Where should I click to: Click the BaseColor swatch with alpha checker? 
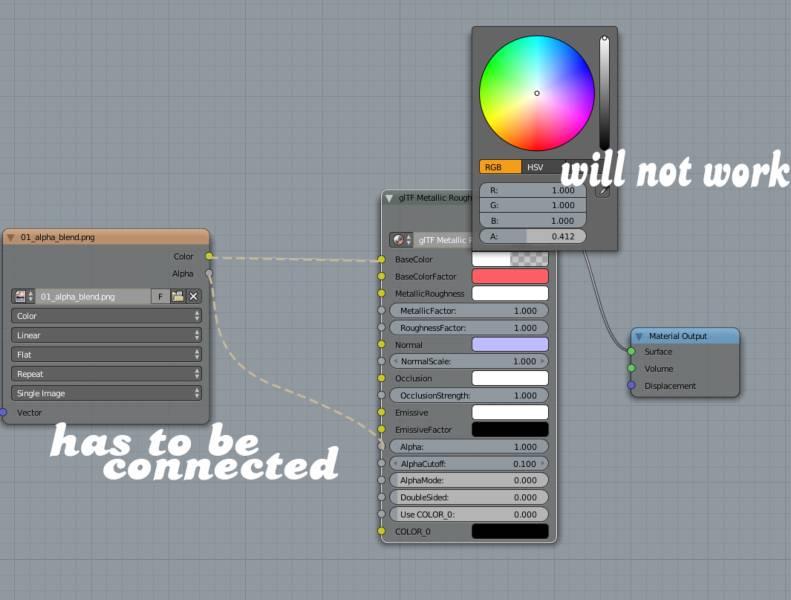tap(510, 259)
